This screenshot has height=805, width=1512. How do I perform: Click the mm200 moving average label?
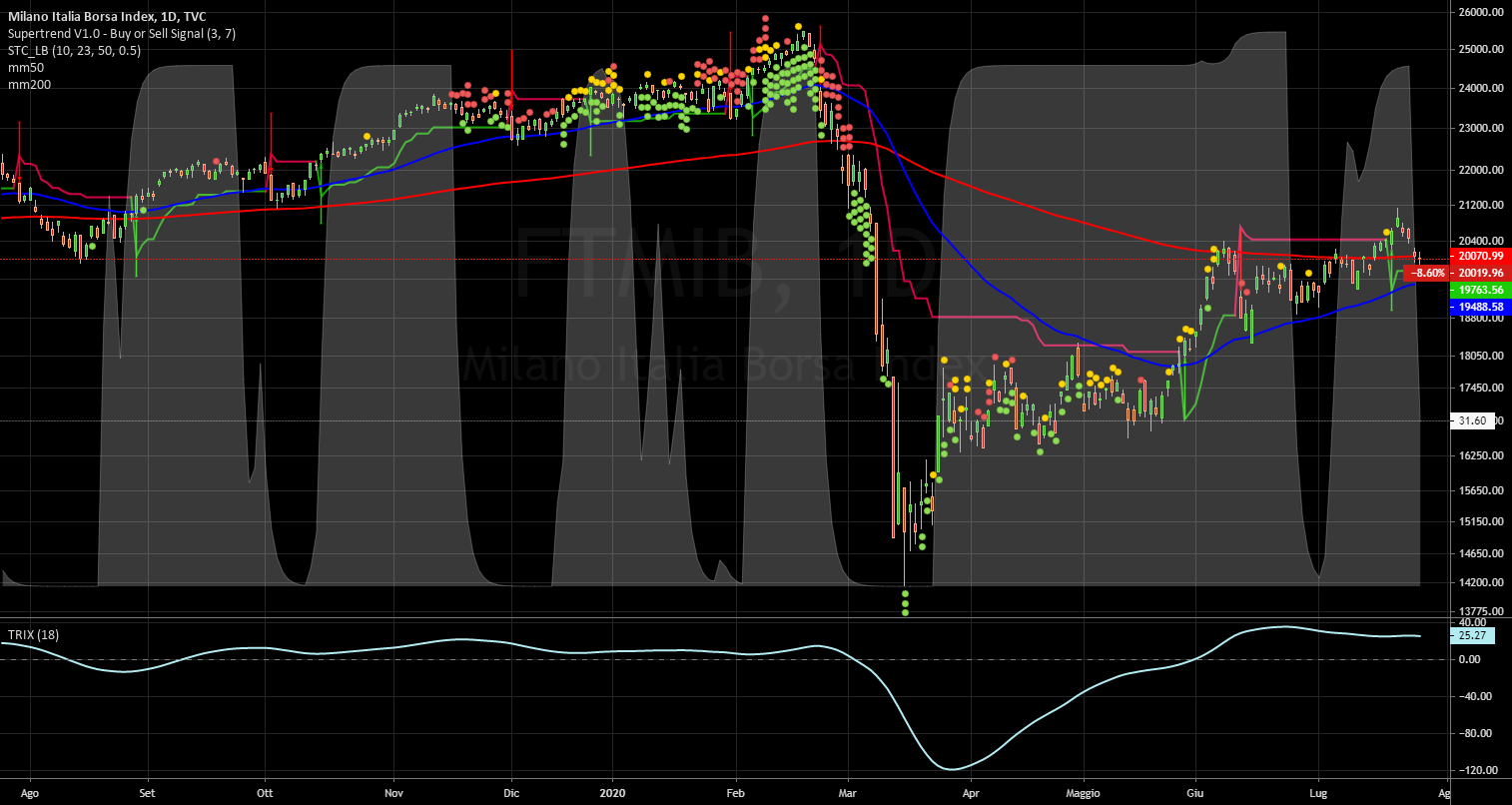click(x=27, y=85)
